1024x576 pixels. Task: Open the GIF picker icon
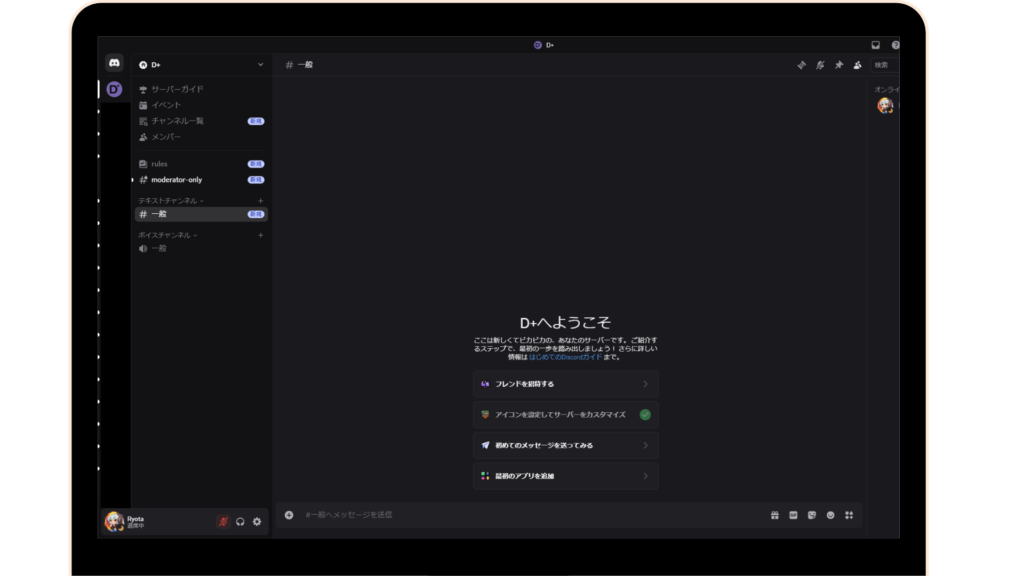tap(793, 515)
